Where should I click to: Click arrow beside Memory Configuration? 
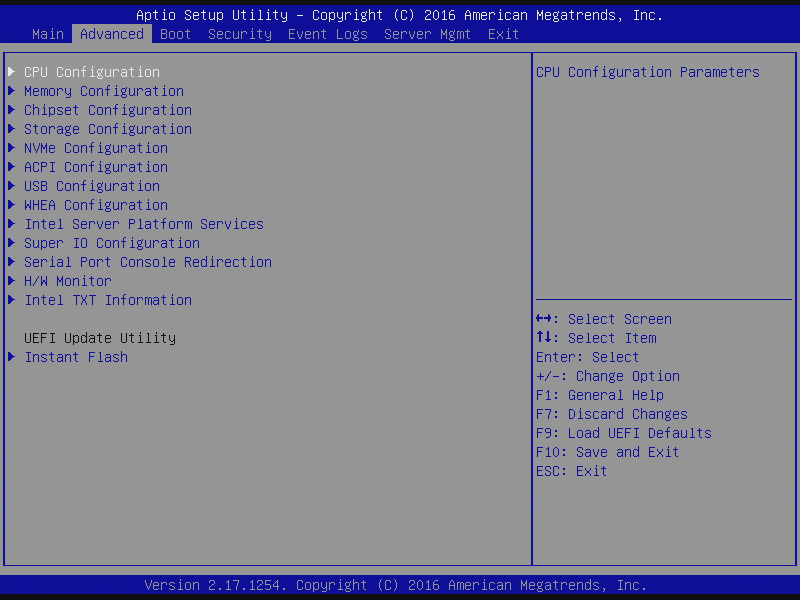click(x=12, y=91)
